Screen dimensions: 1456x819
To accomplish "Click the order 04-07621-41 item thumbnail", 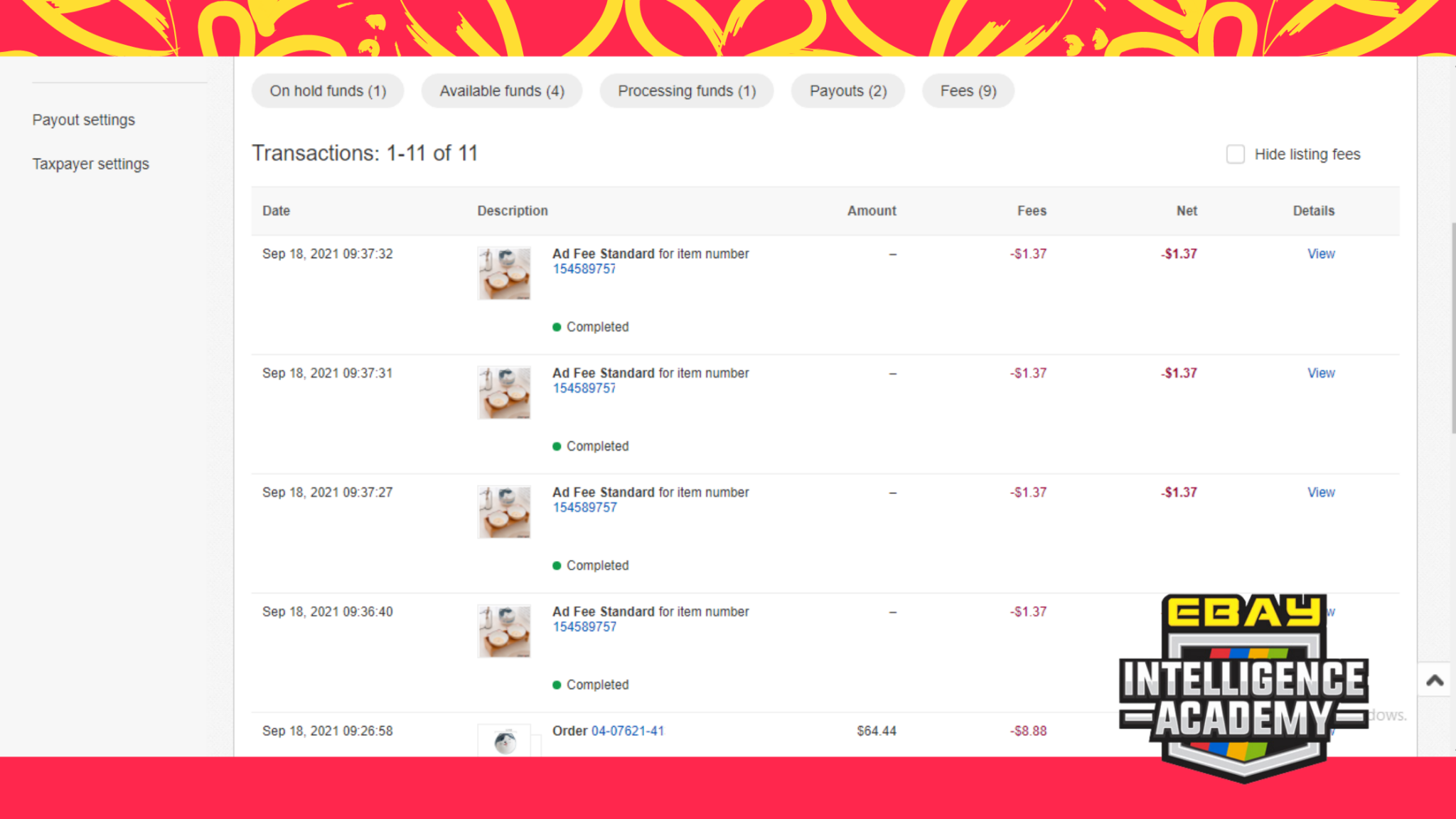I will [505, 742].
